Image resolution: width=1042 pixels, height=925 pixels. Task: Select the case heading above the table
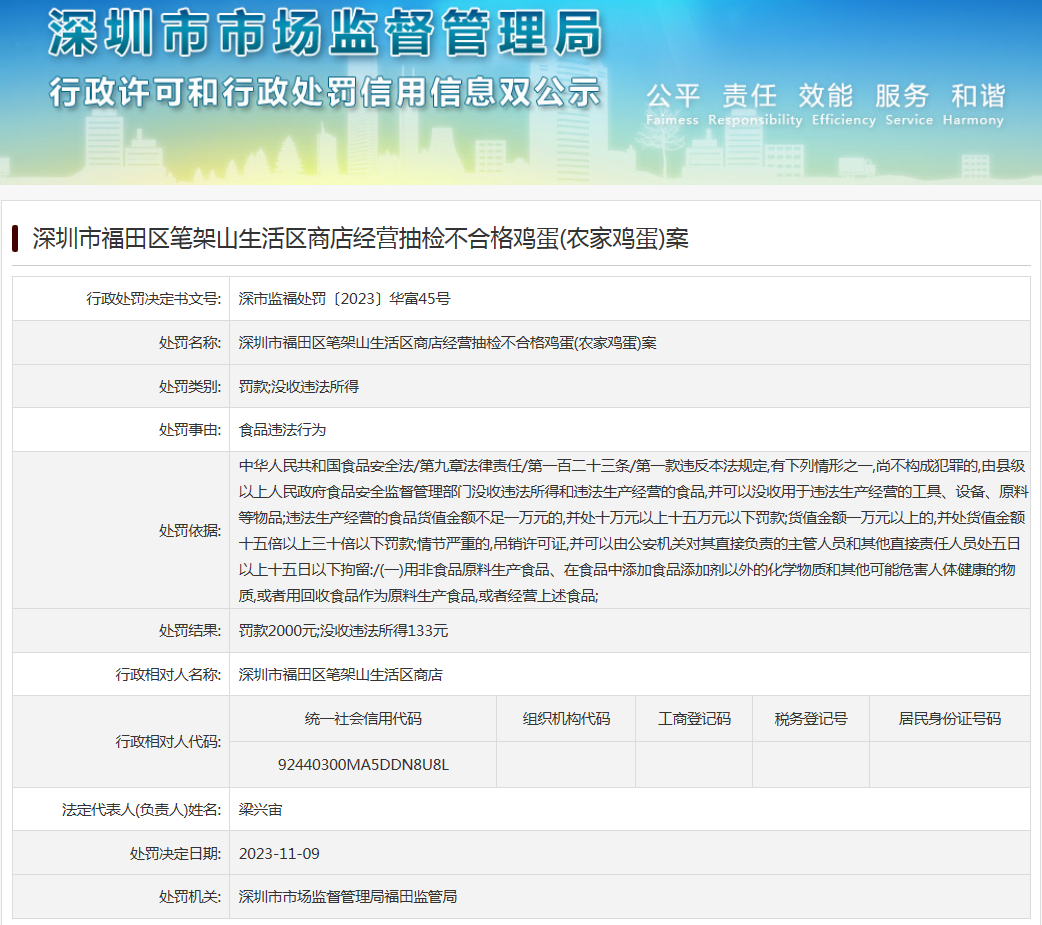click(360, 239)
